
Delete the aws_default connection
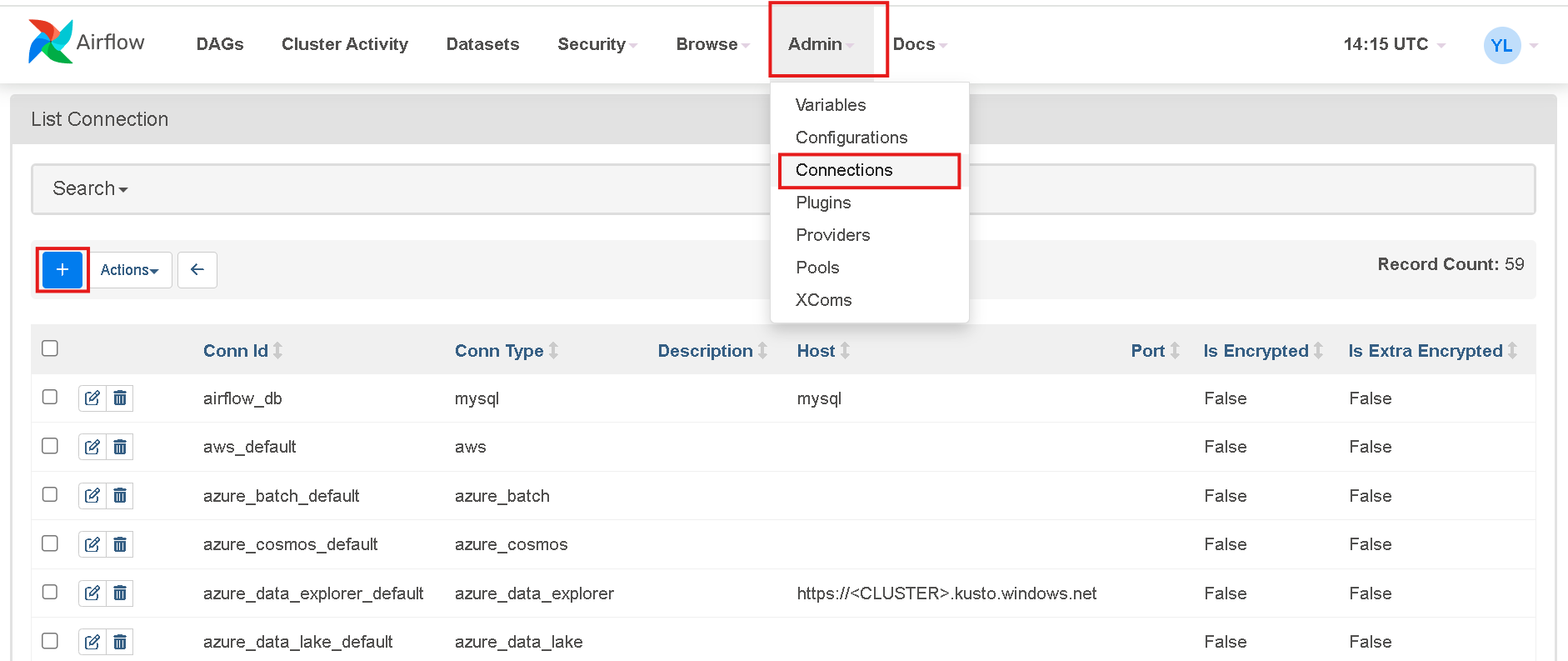pos(120,447)
